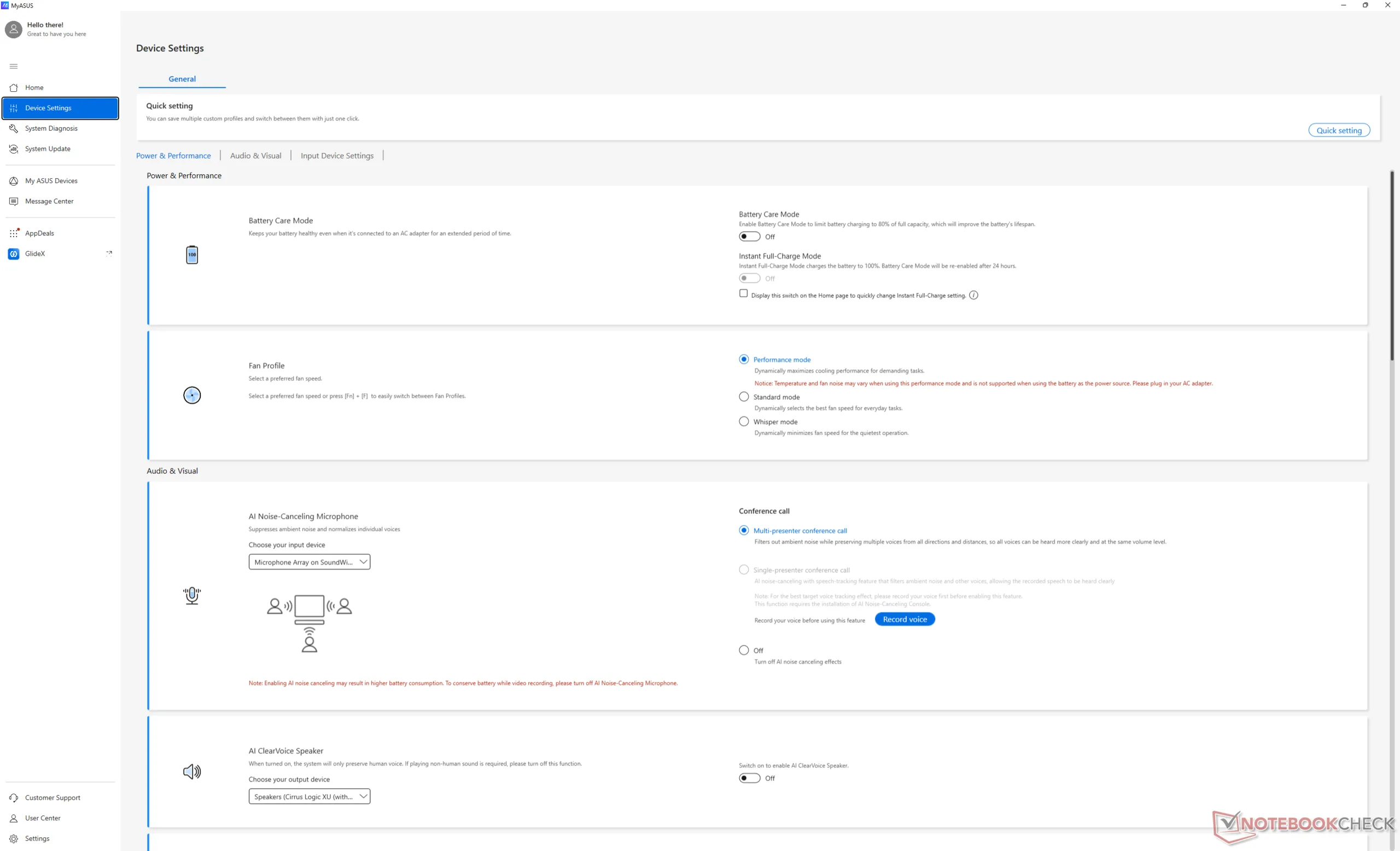The width and height of the screenshot is (1400, 851).
Task: Launch GlideX from the sidebar
Action: pyautogui.click(x=34, y=254)
